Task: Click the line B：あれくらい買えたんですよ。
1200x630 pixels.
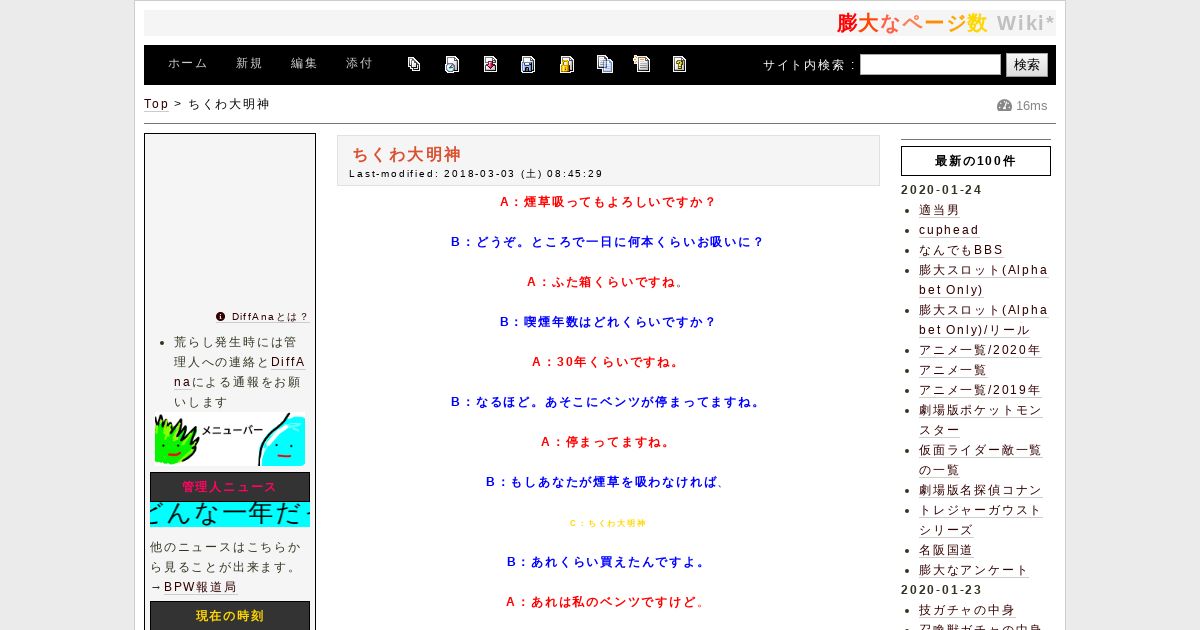Action: [x=608, y=562]
